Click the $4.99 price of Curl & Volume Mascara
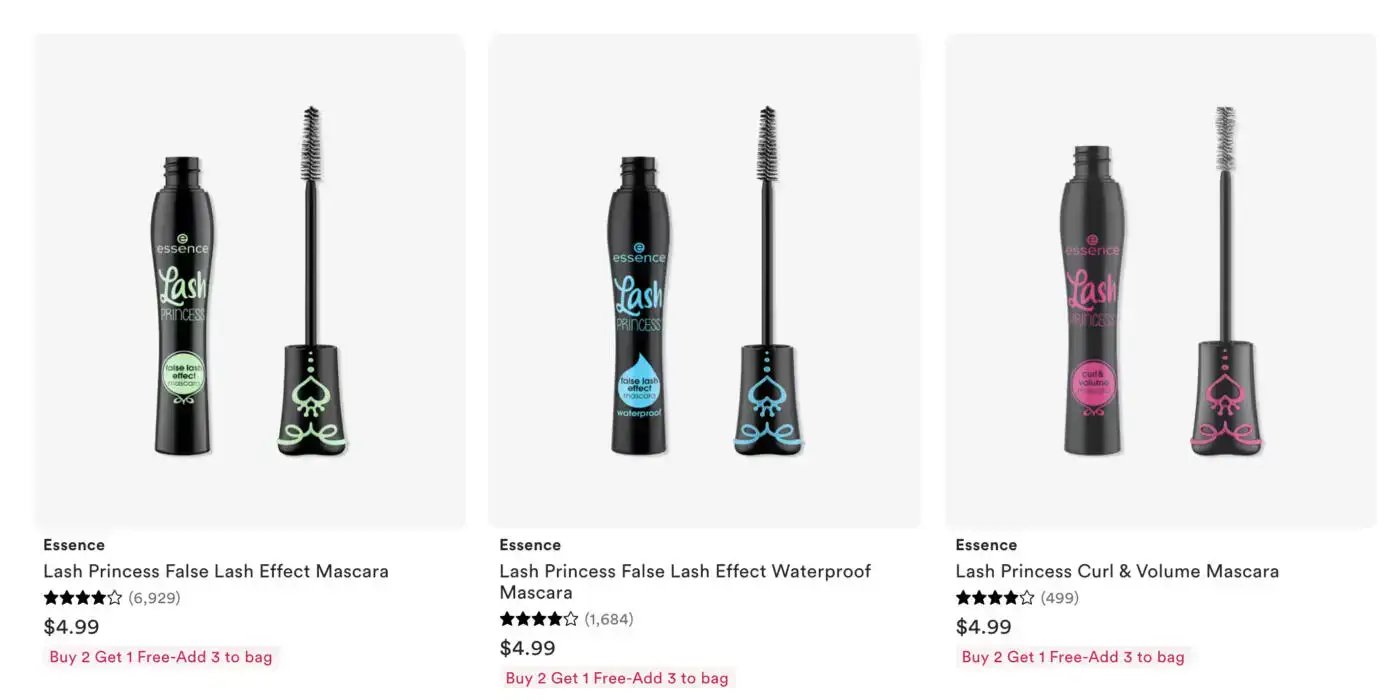Image resolution: width=1391 pixels, height=700 pixels. 983,627
